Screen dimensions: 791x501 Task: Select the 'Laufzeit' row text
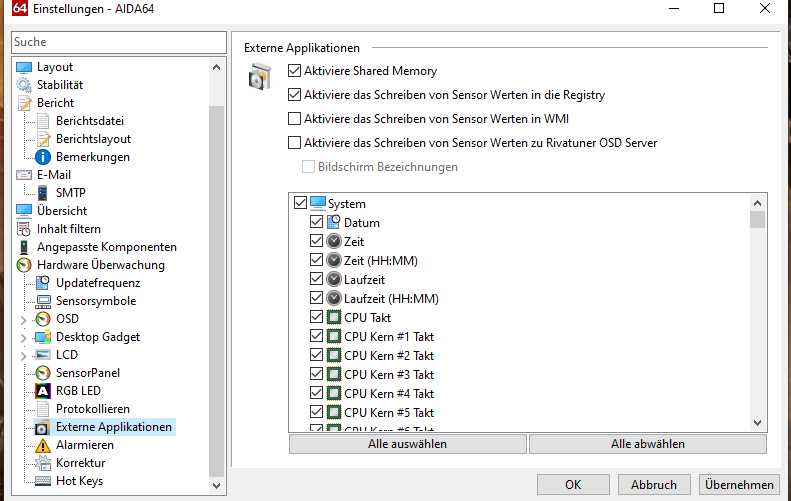point(364,280)
